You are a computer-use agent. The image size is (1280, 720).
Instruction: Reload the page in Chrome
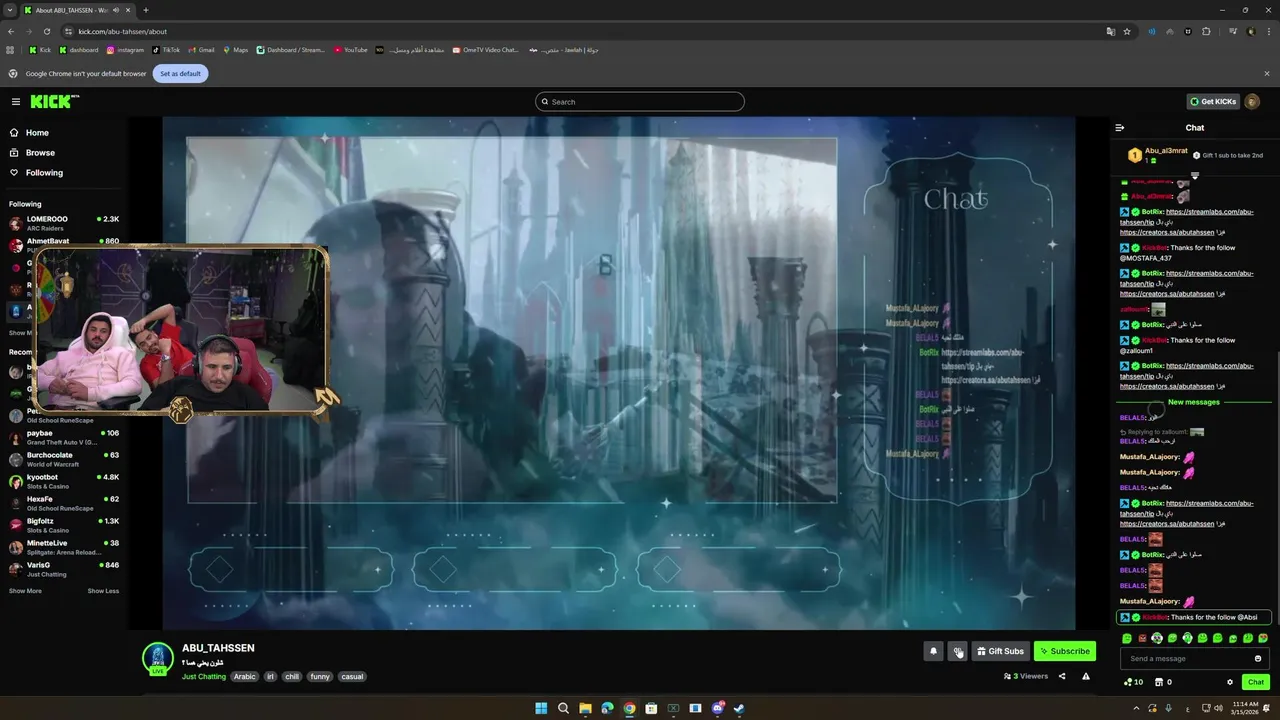(x=46, y=31)
